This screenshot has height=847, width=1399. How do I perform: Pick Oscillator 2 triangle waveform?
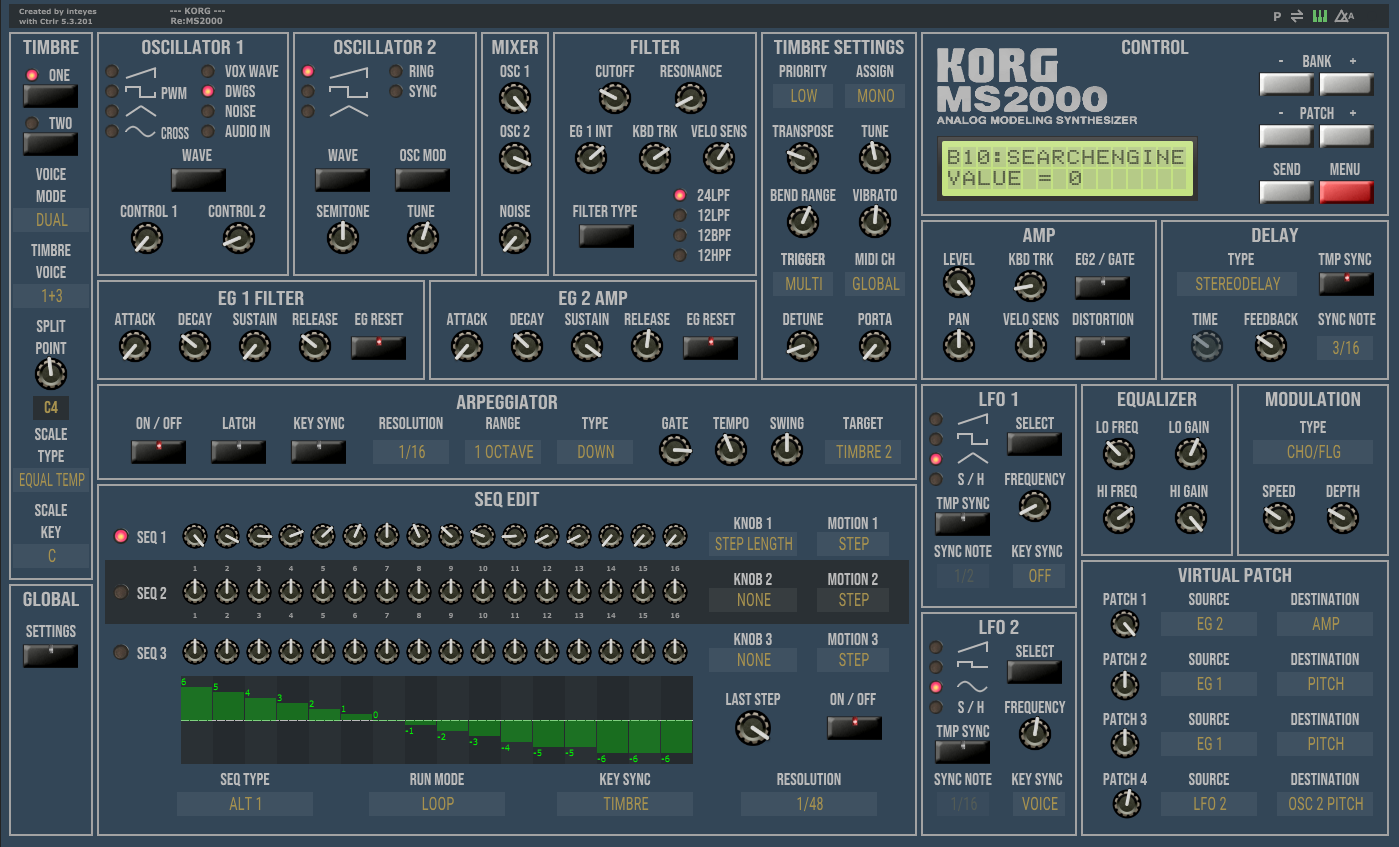click(x=308, y=111)
